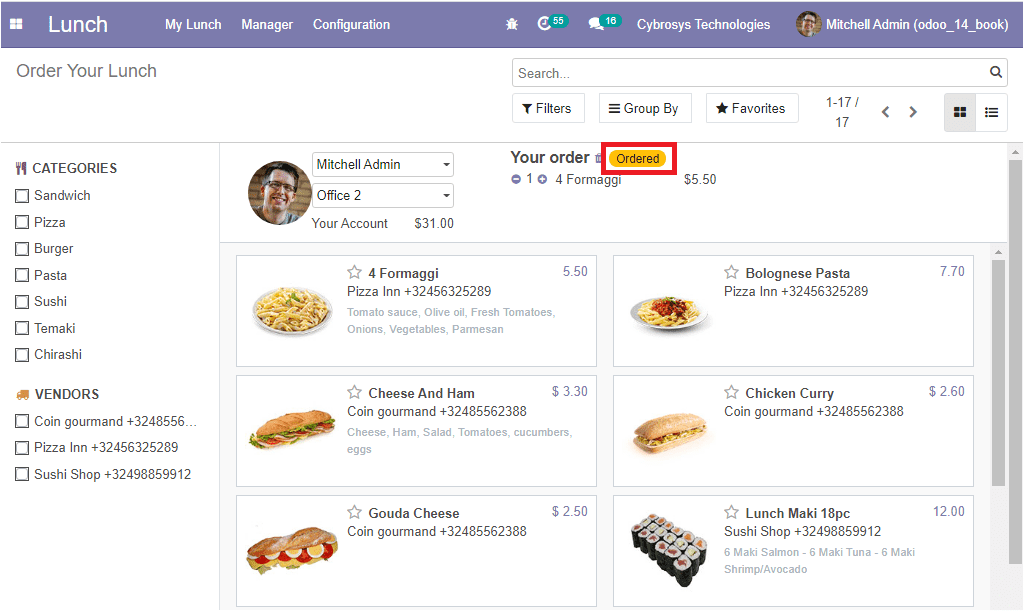Click Gouda Cheese price $ 2.50

pos(569,511)
